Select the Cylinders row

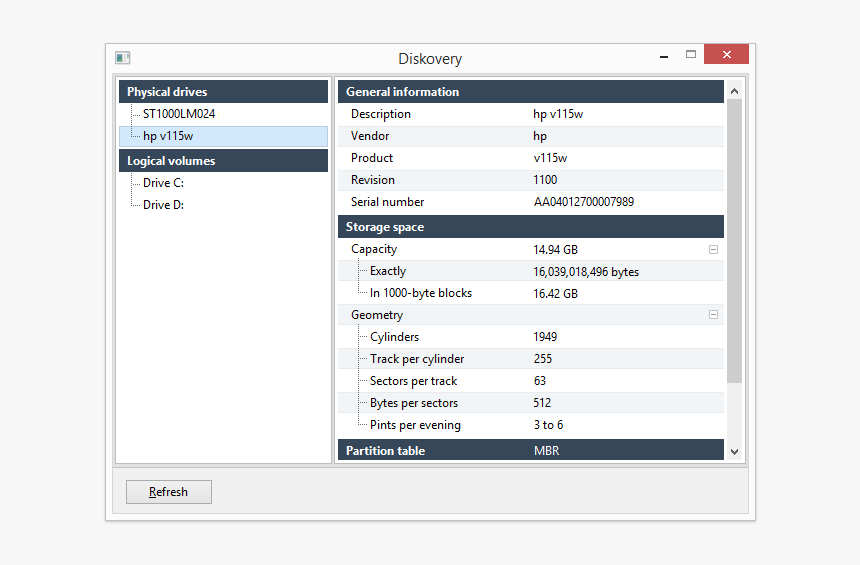click(530, 337)
